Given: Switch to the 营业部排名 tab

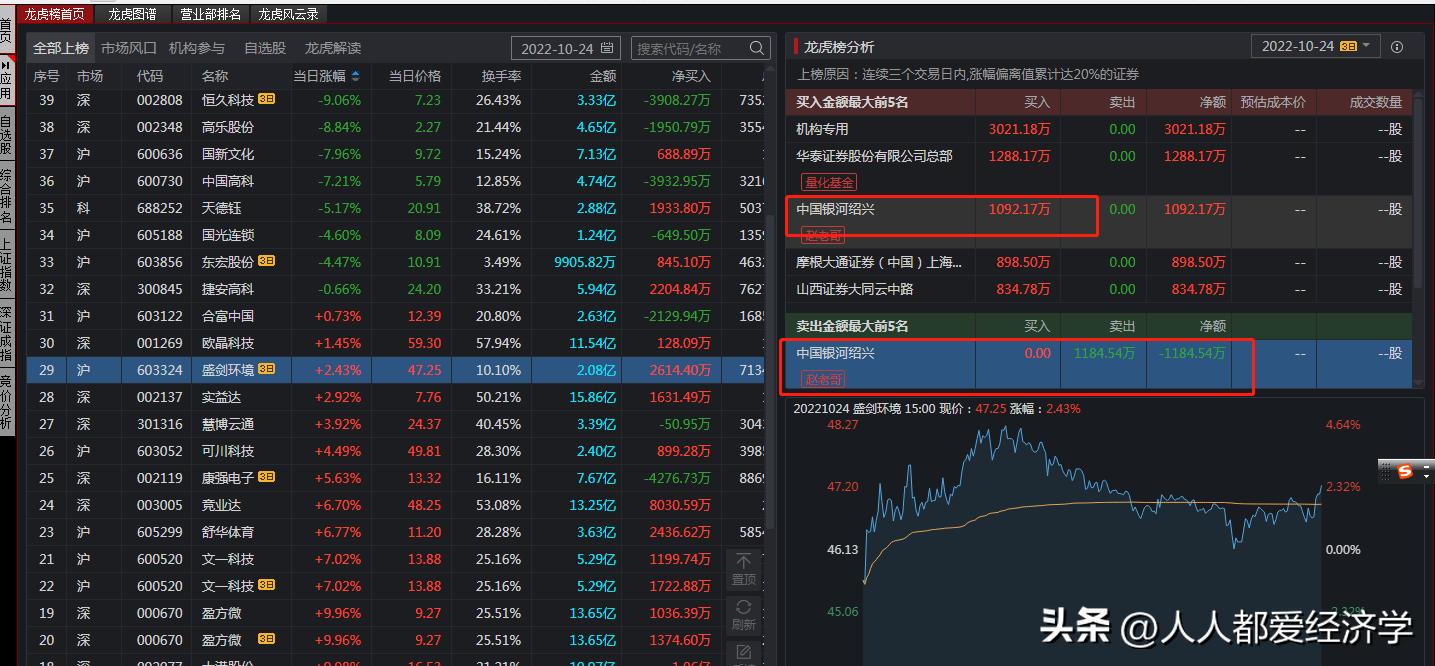Looking at the screenshot, I should [210, 13].
